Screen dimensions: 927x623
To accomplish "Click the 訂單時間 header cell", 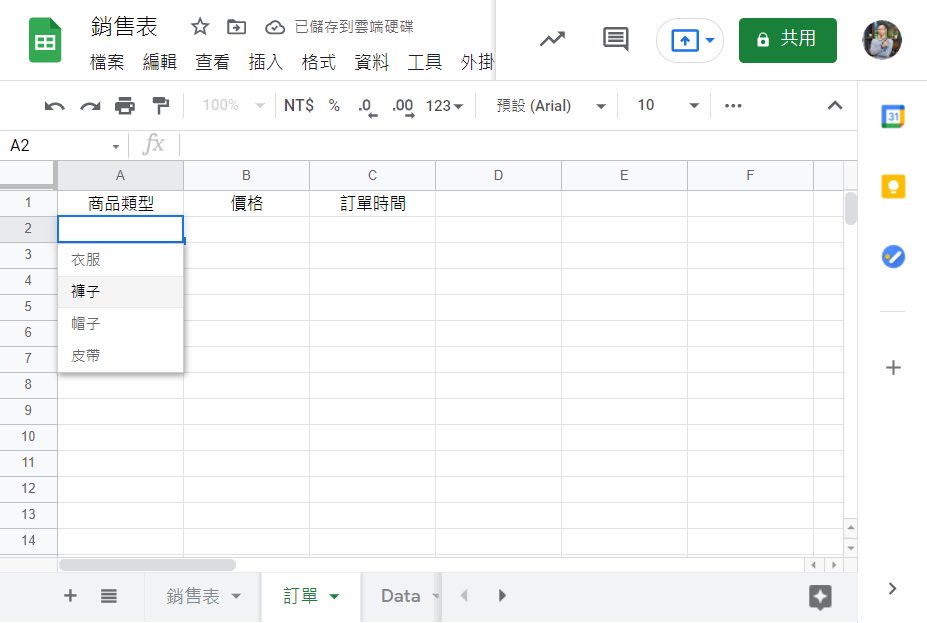I will coord(372,203).
